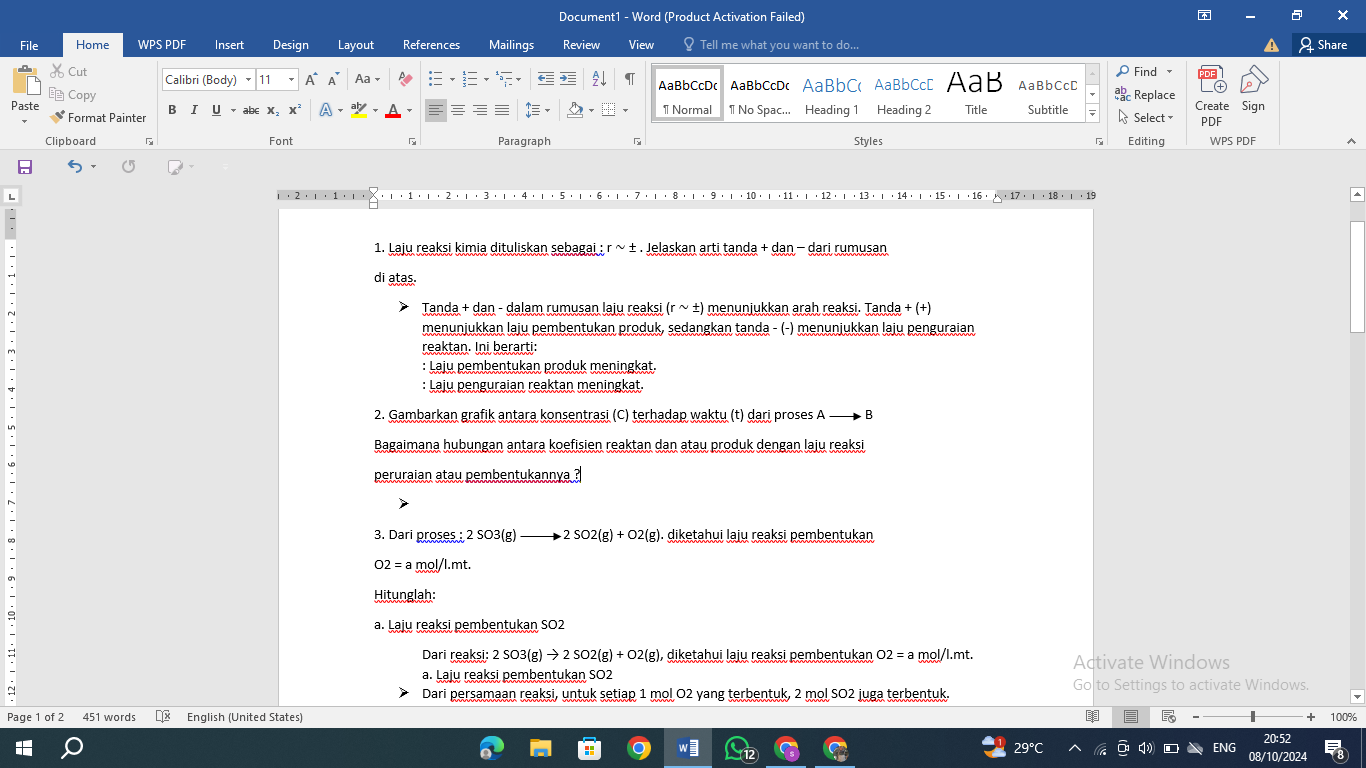Click Tell me what you want search box

(x=770, y=45)
